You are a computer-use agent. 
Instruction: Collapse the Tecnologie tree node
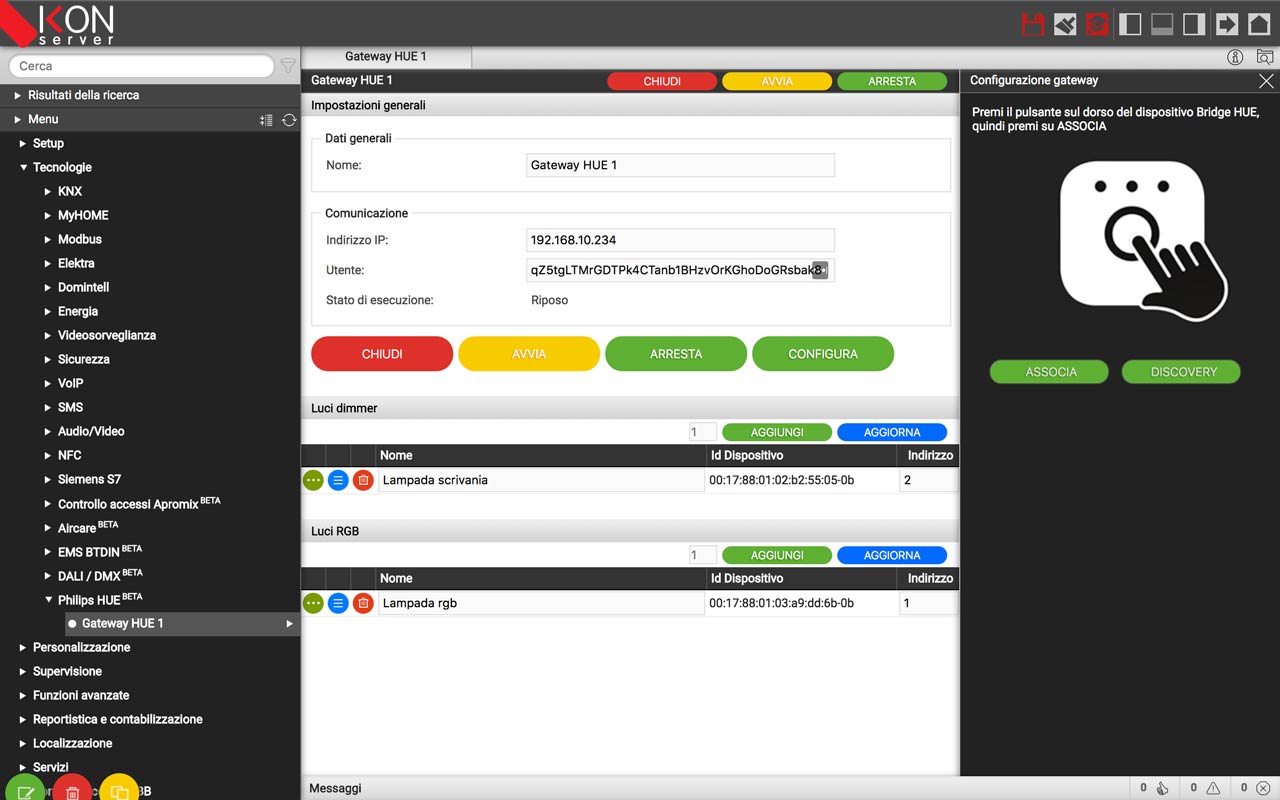[x=23, y=167]
